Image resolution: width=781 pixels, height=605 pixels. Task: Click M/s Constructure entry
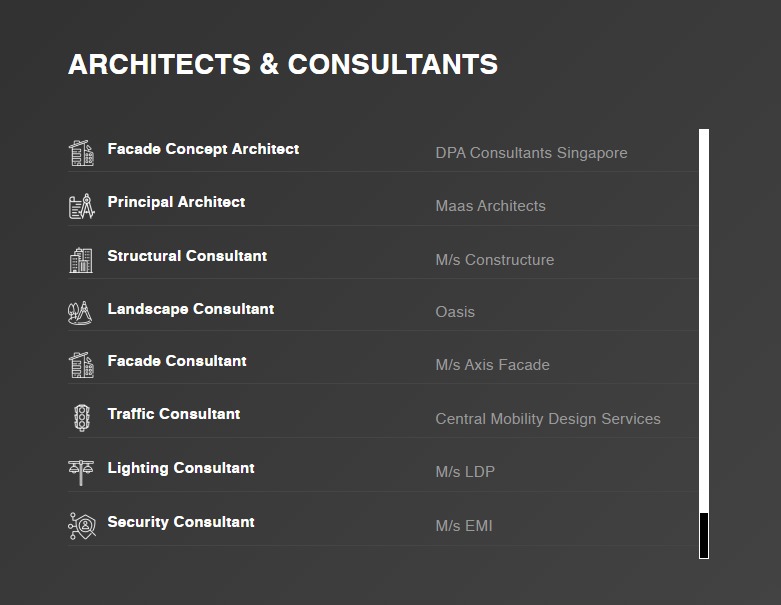(x=495, y=260)
